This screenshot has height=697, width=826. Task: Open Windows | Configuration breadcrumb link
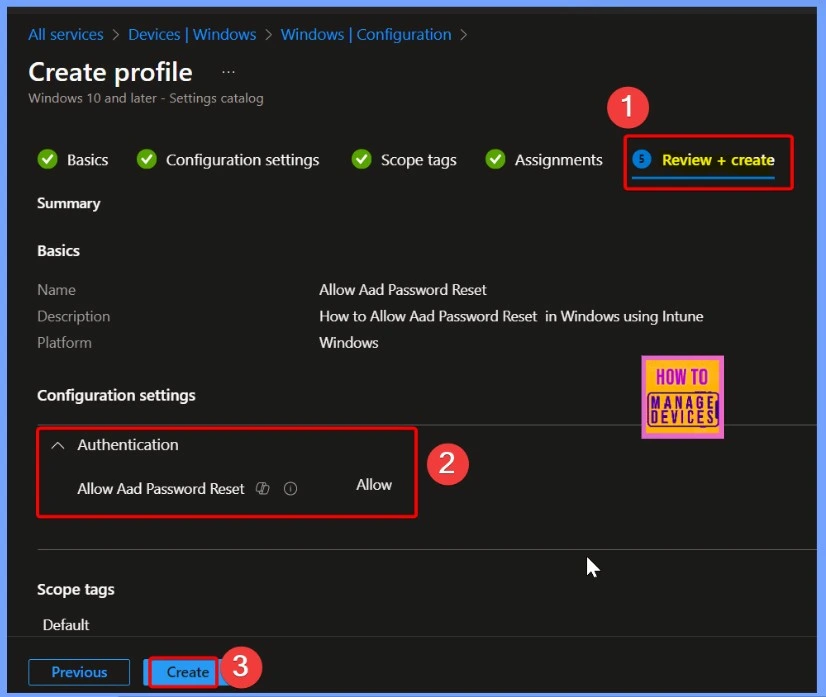point(366,35)
